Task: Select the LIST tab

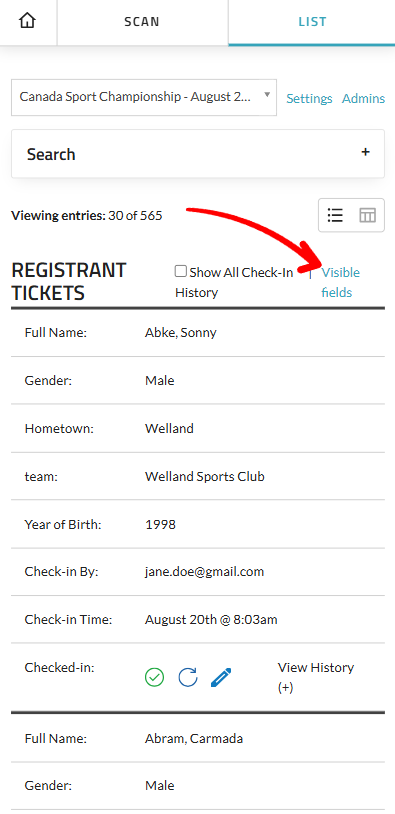Action: point(312,22)
